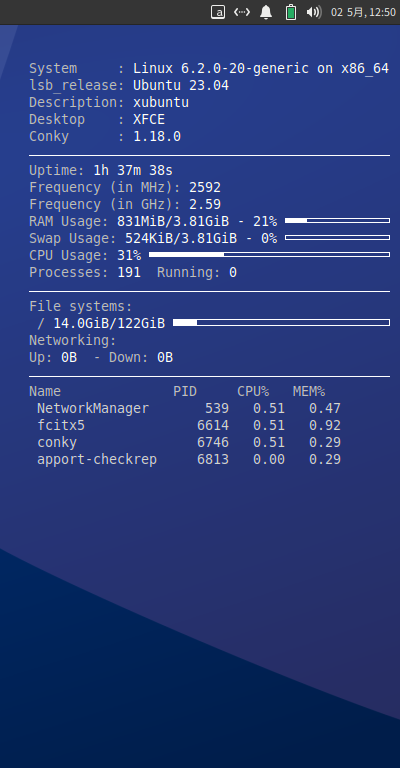
Task: Click the frequency value '2592'
Action: 205,188
